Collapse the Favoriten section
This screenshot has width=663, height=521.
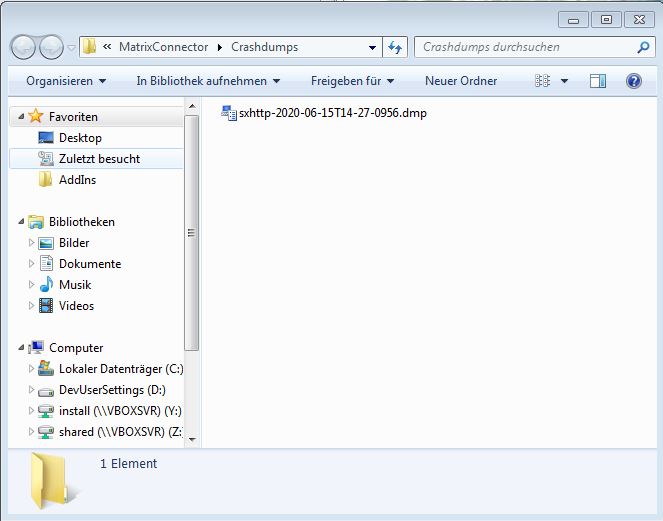(x=21, y=116)
